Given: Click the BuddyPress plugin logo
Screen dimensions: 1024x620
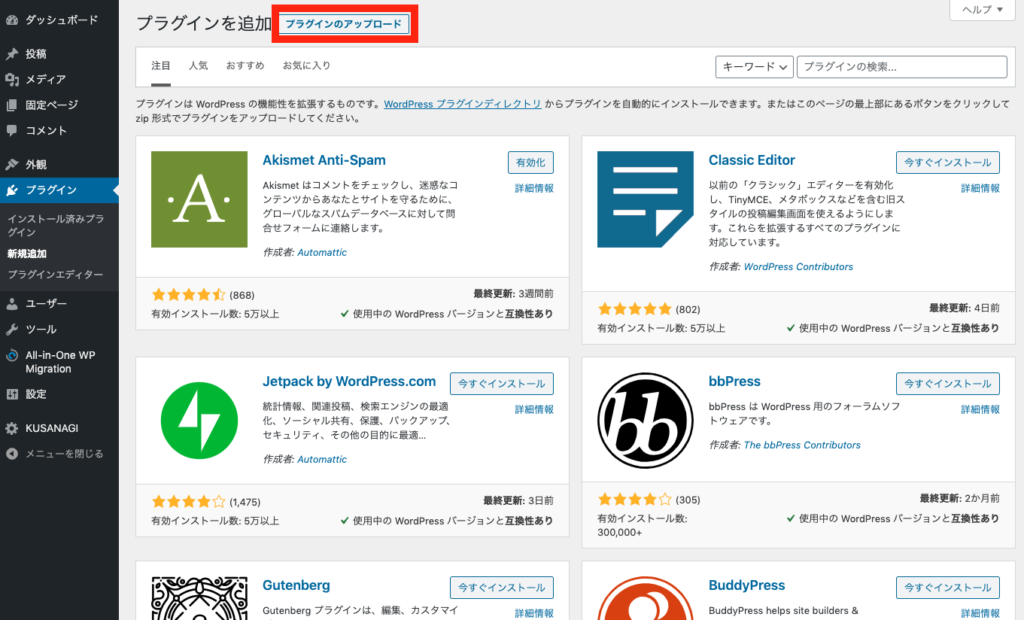Looking at the screenshot, I should pos(645,598).
